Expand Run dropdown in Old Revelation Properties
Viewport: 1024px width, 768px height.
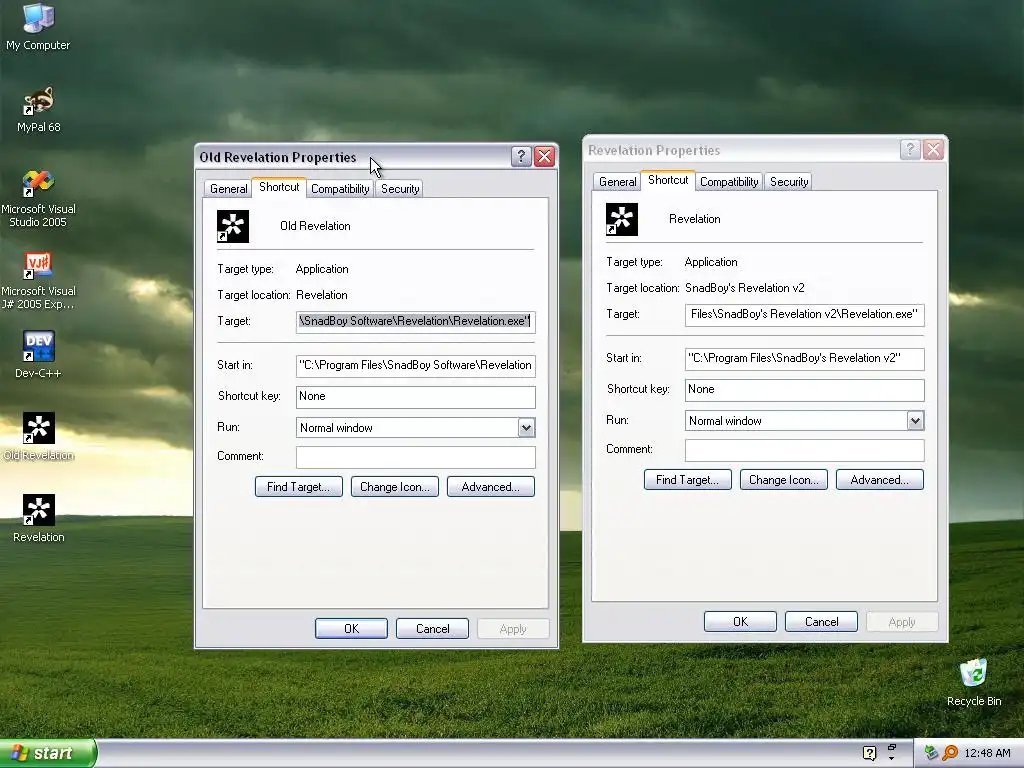point(526,428)
